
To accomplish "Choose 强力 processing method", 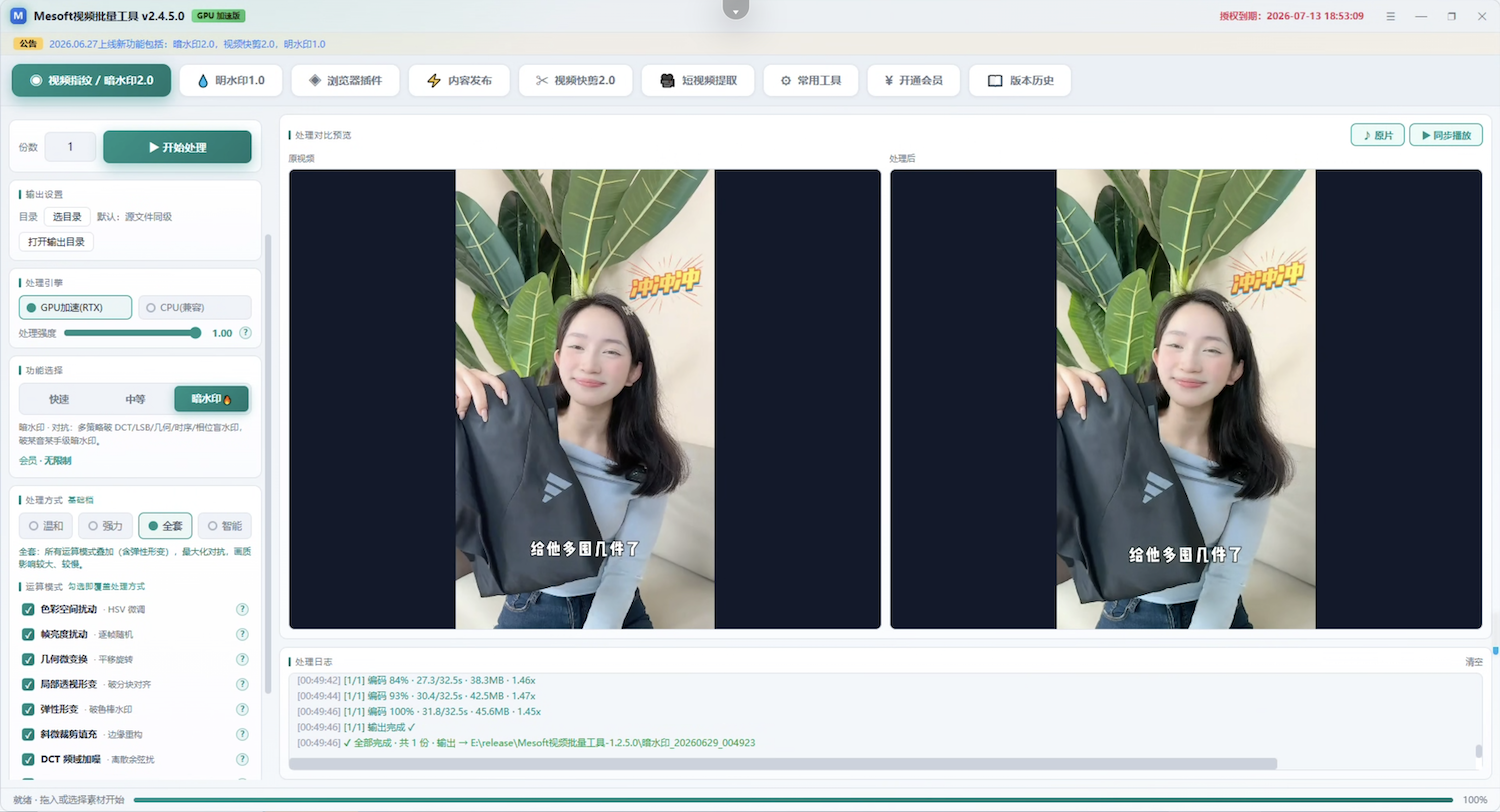I will 105,525.
